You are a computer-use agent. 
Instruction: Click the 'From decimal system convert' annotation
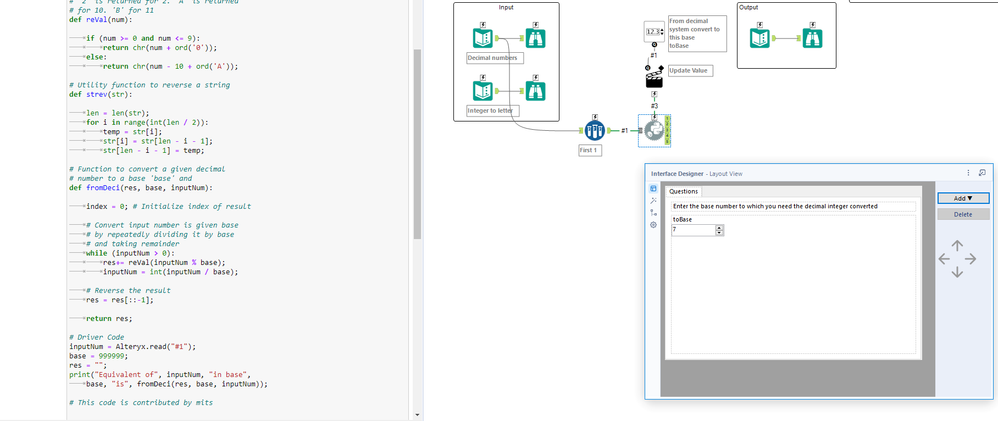696,33
